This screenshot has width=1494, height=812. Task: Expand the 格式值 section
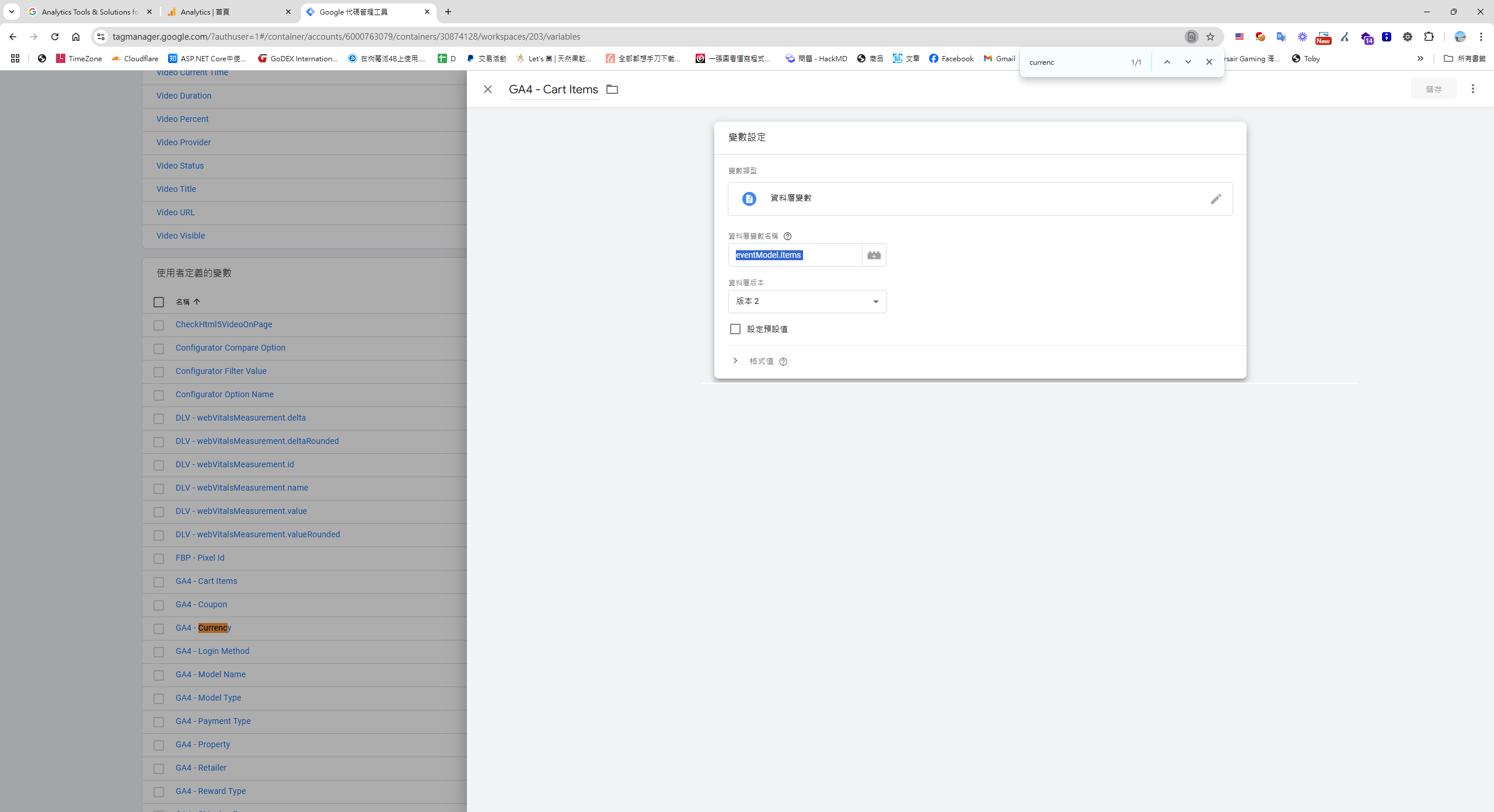point(735,361)
